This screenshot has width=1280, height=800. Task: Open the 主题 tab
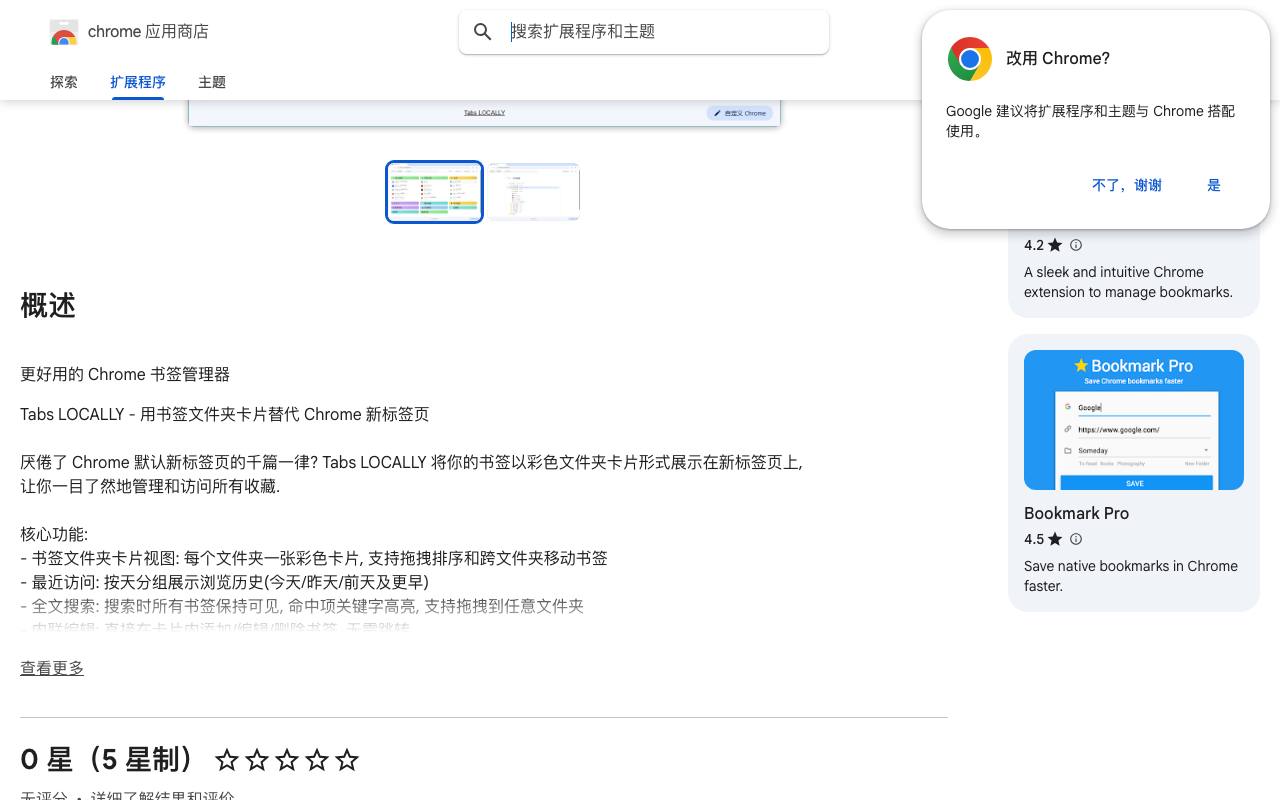pyautogui.click(x=212, y=82)
